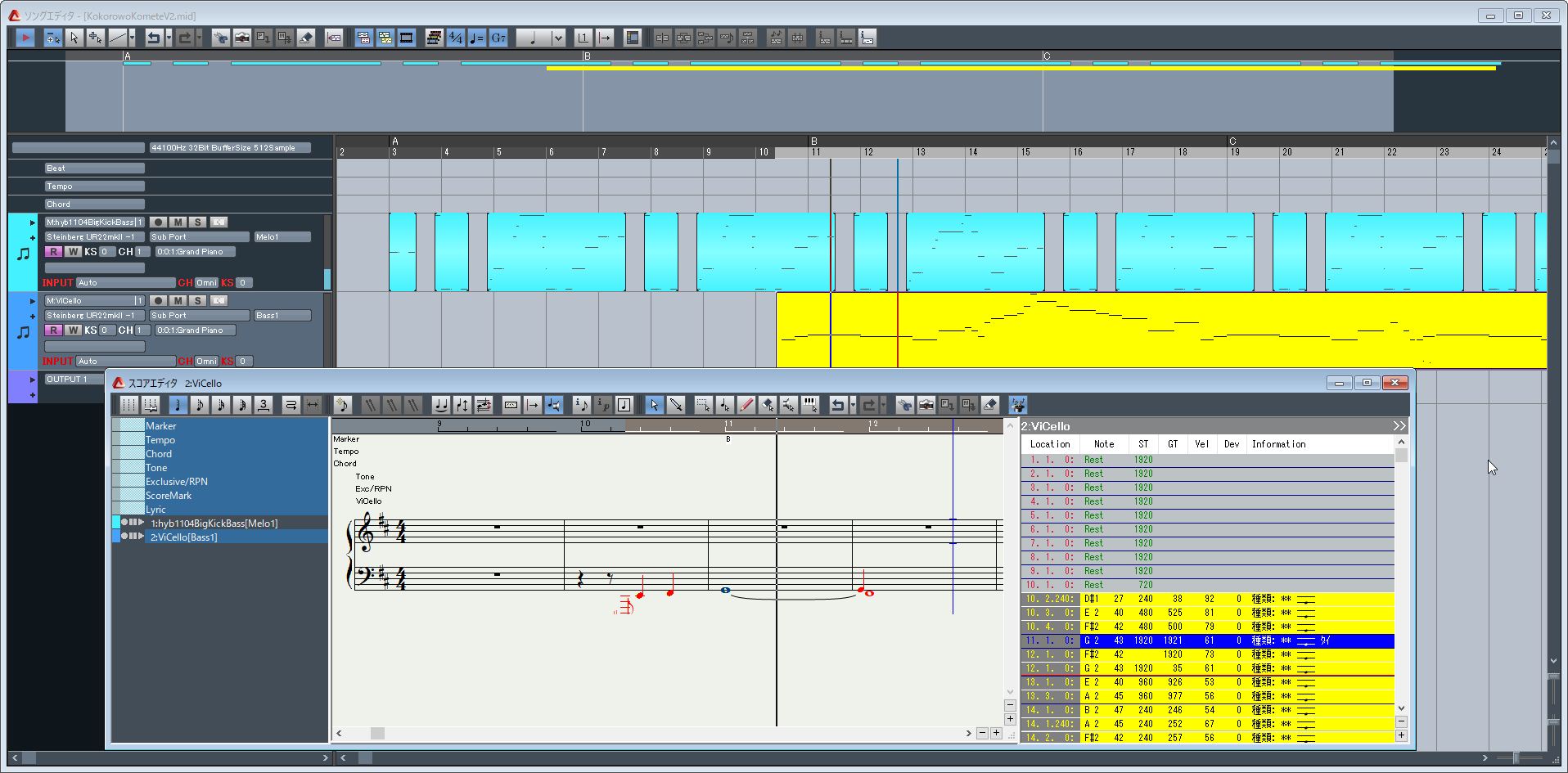Select the highlighted G 2 event row at 11.1.0

pos(1208,641)
